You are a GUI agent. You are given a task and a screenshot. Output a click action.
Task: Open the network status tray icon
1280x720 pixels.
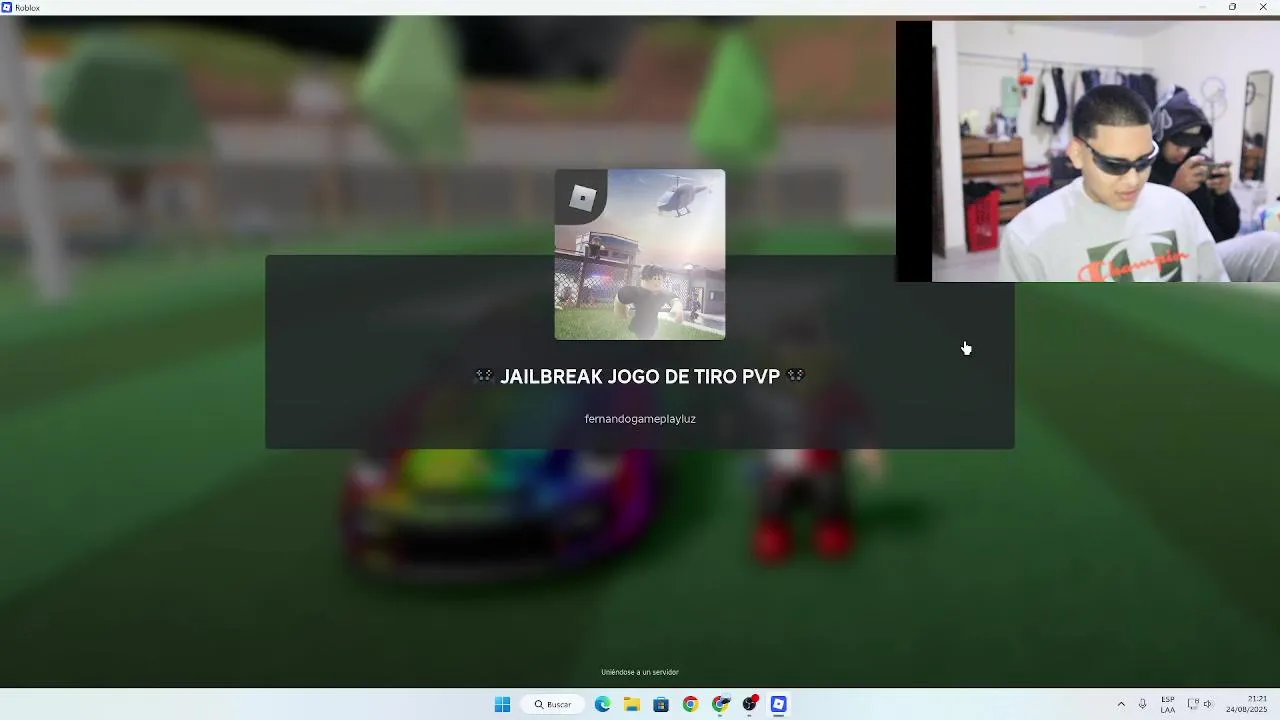1192,704
